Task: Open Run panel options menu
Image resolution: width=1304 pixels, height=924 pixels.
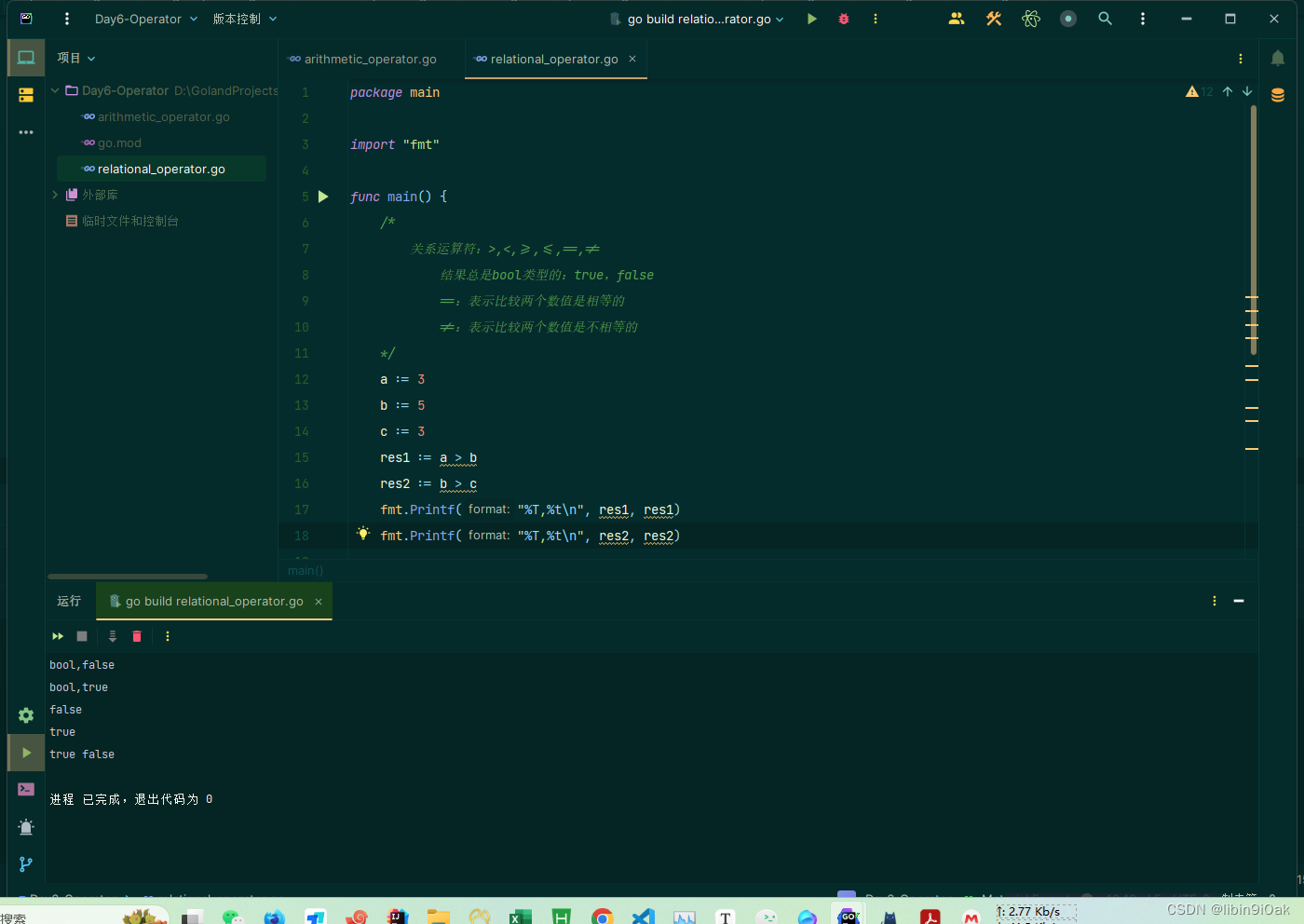Action: [x=1215, y=601]
